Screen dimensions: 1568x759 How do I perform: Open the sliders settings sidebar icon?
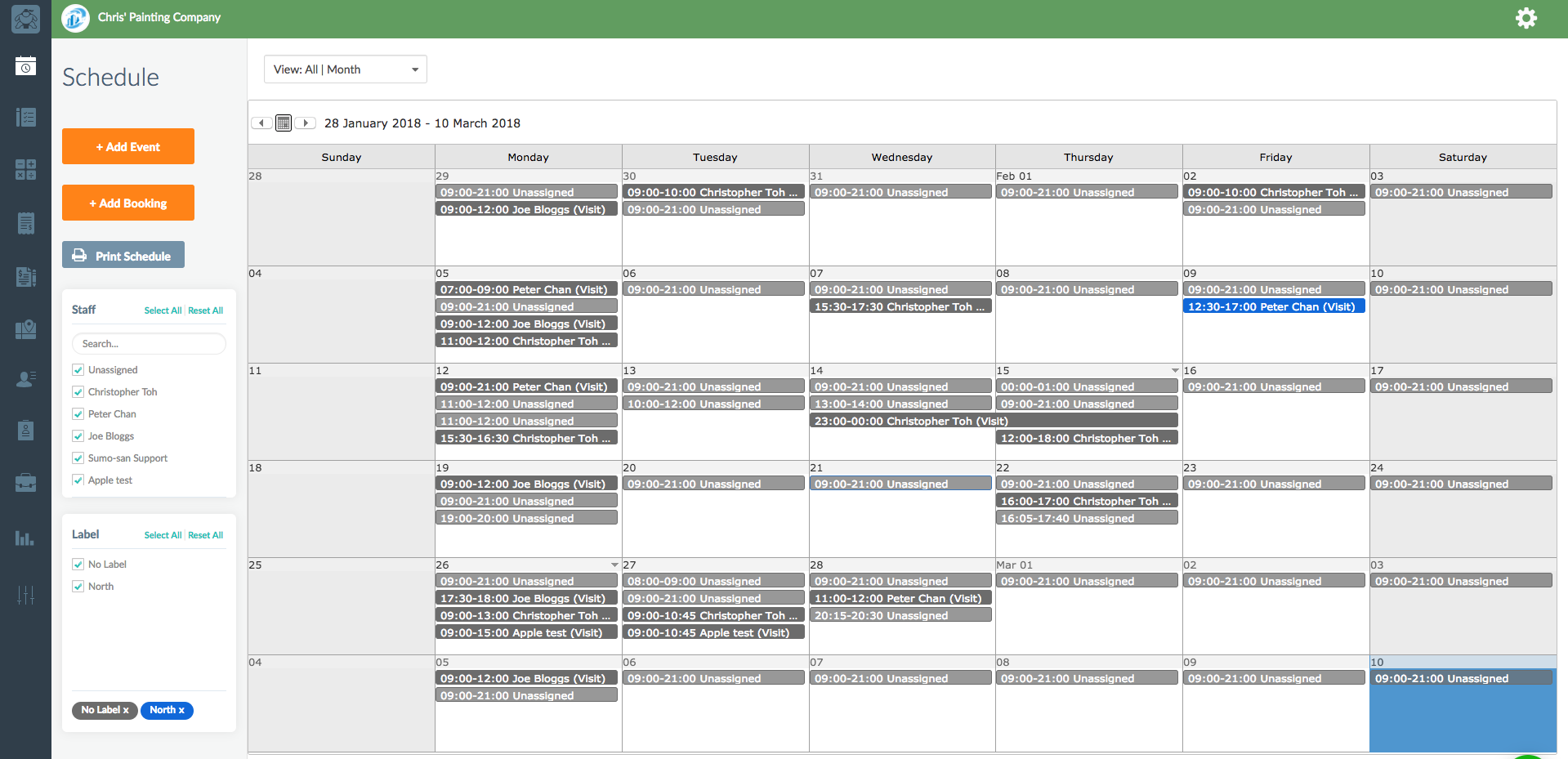click(x=25, y=595)
